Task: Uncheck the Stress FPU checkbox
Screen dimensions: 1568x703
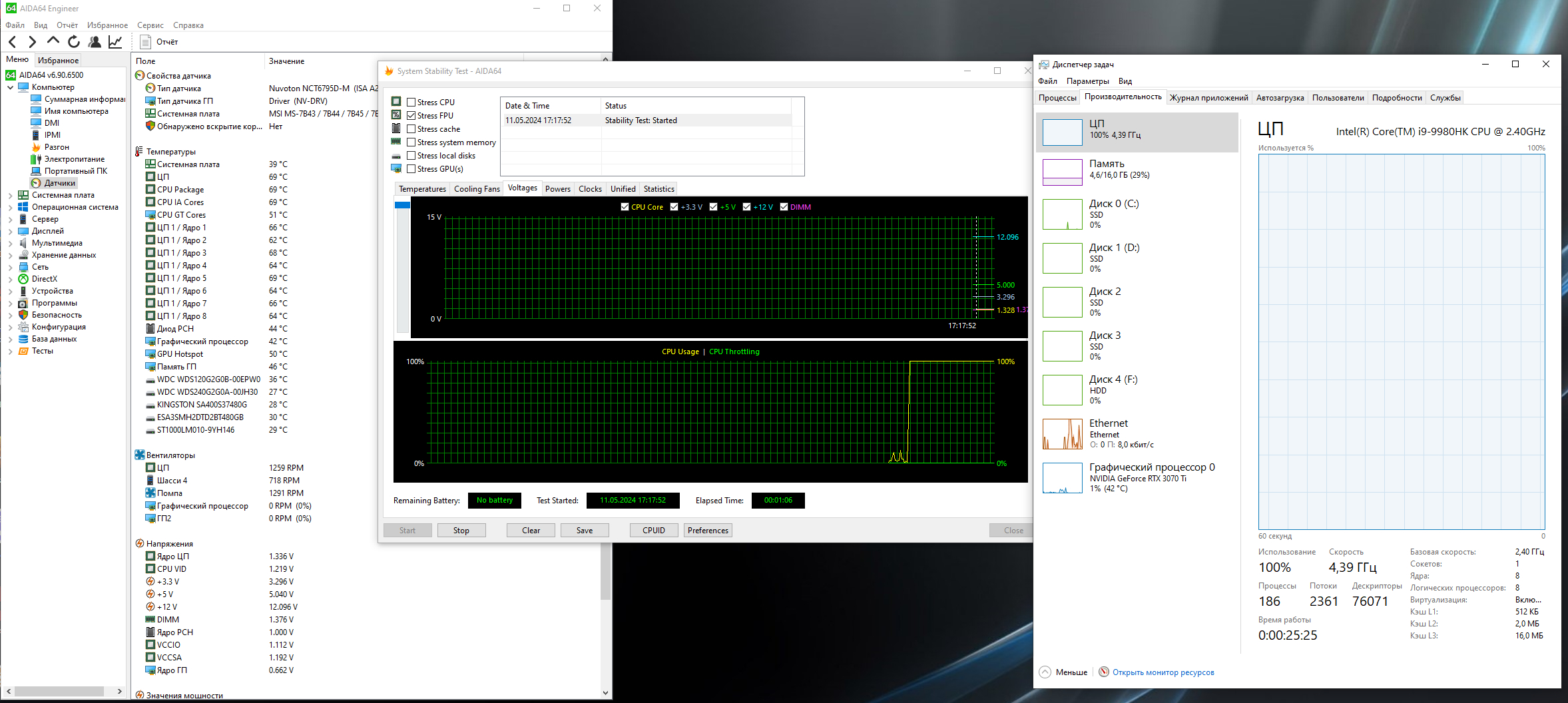Action: [411, 116]
